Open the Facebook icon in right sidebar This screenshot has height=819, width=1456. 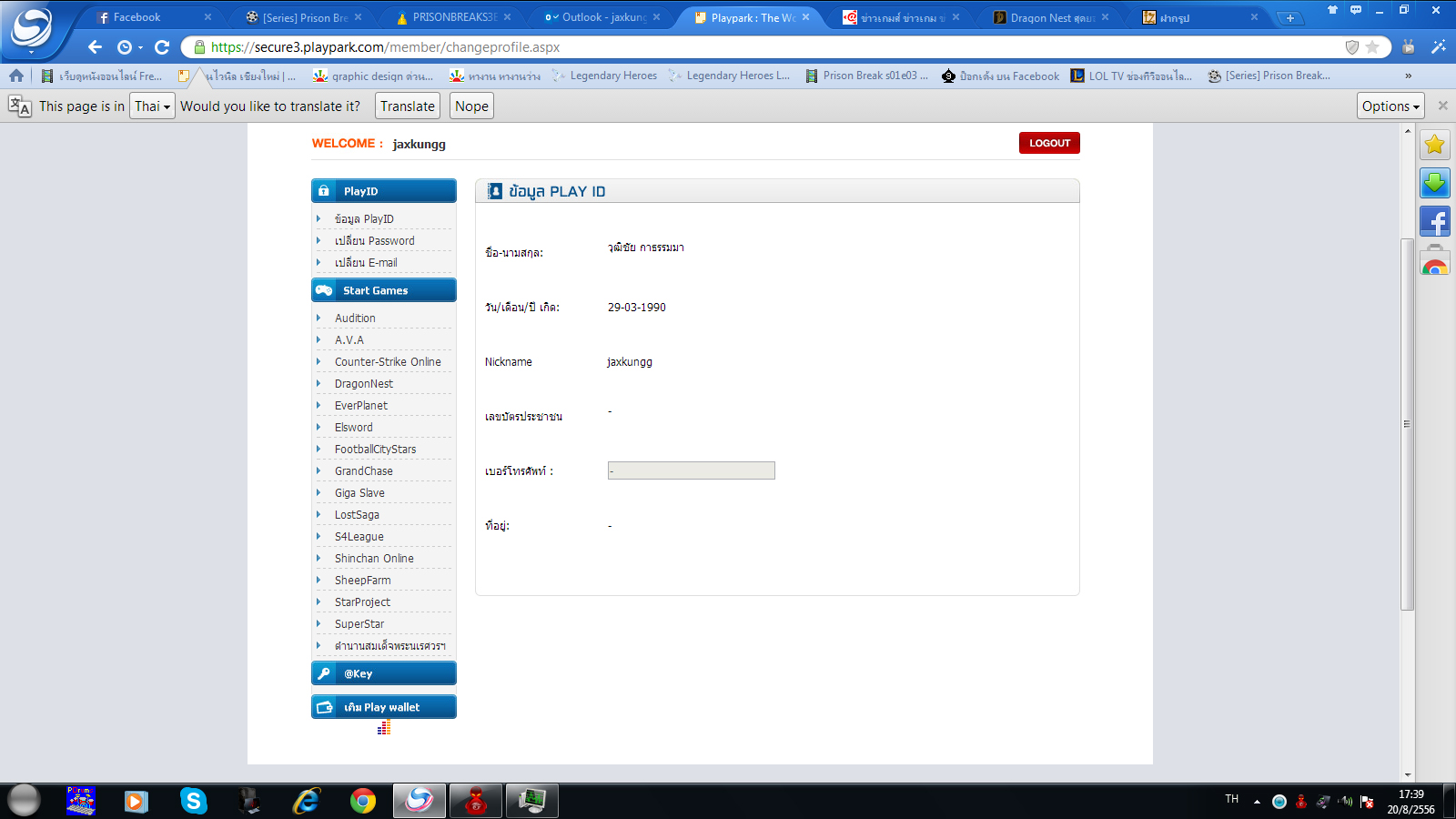[1435, 221]
